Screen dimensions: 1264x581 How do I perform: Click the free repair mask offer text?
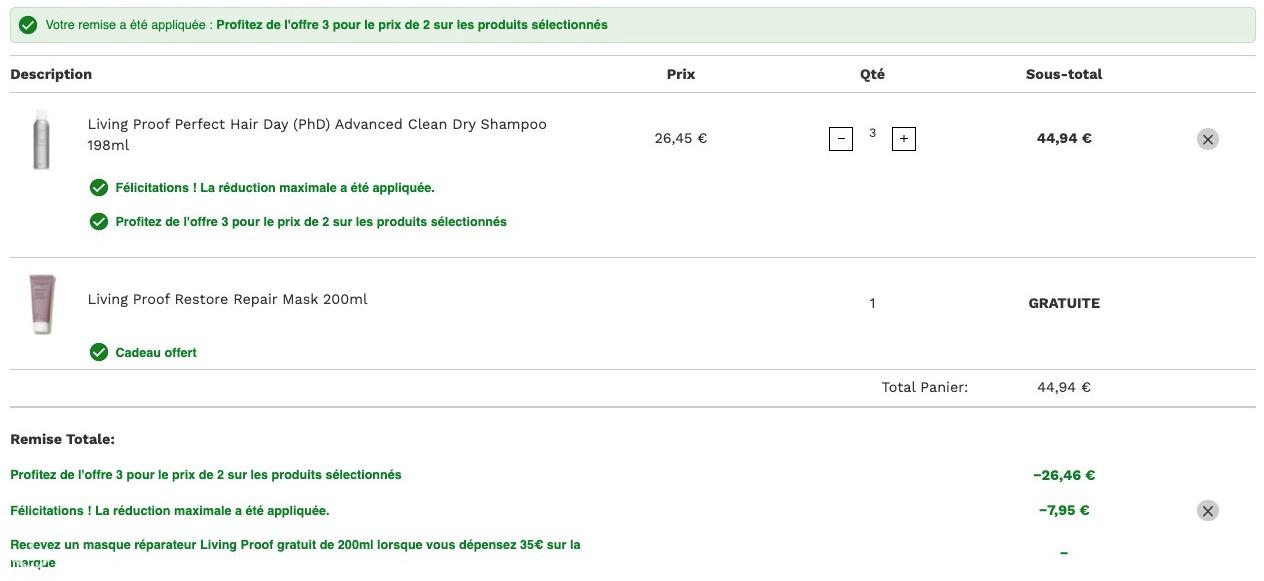coord(295,554)
